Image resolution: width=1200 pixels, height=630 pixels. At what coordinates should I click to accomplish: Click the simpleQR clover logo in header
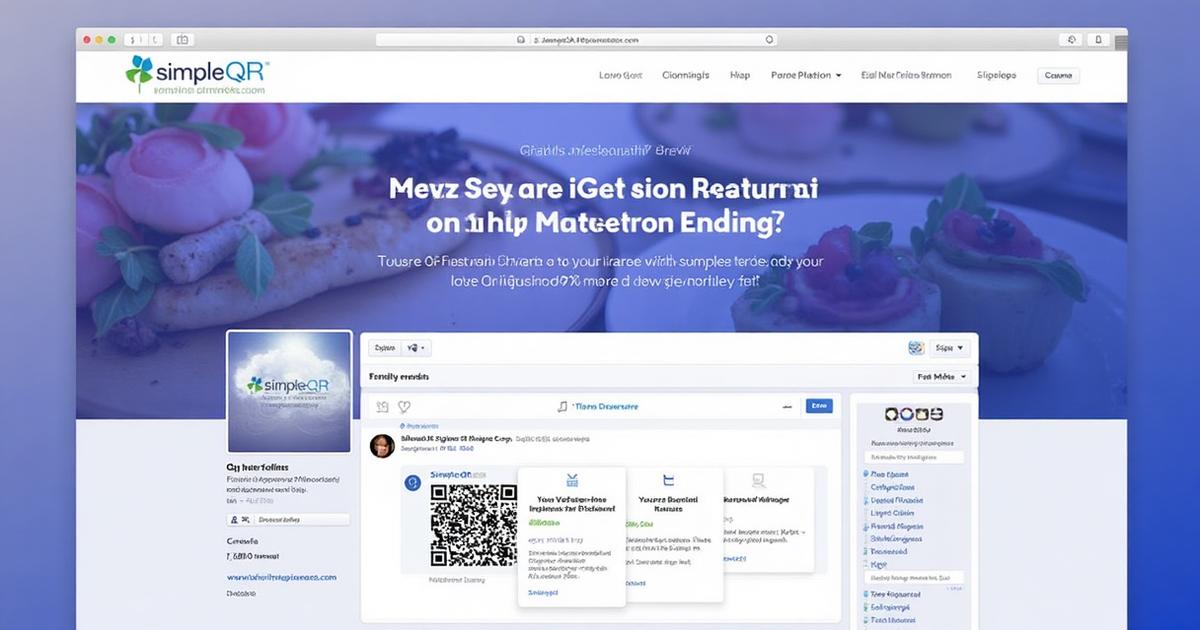click(x=140, y=70)
